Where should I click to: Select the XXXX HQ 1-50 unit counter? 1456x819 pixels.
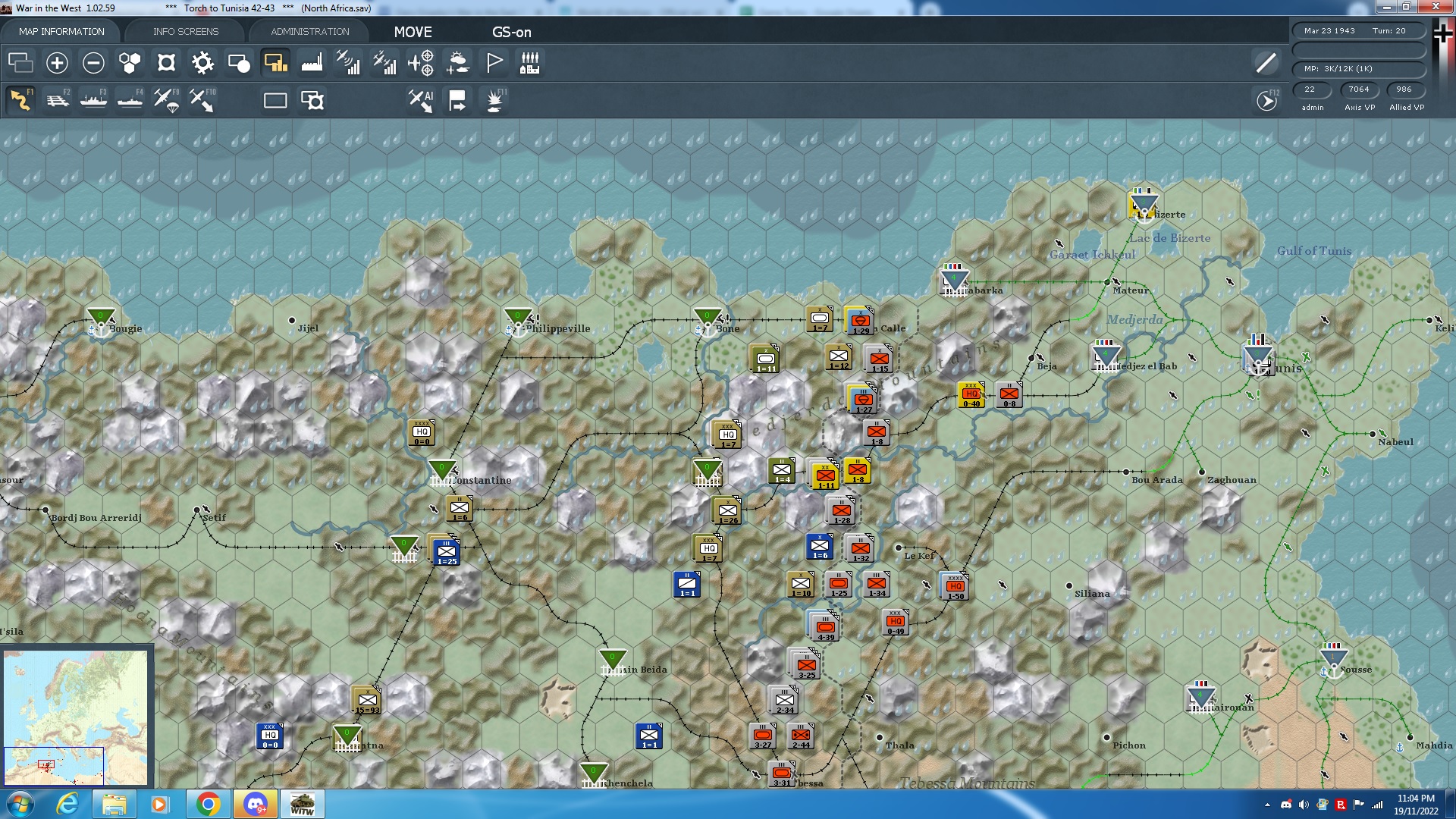[955, 586]
